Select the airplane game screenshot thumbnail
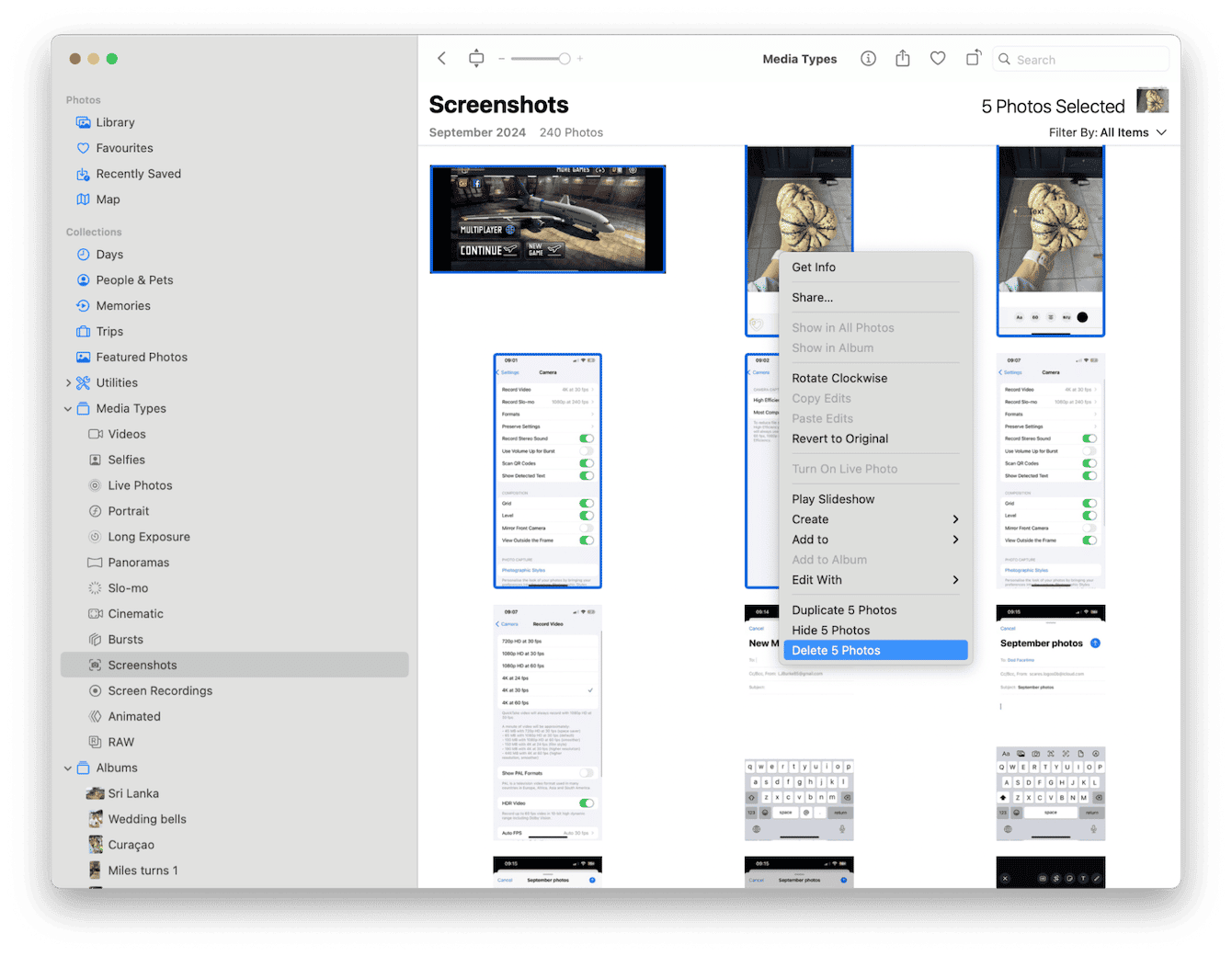The width and height of the screenshot is (1232, 956). [x=547, y=219]
